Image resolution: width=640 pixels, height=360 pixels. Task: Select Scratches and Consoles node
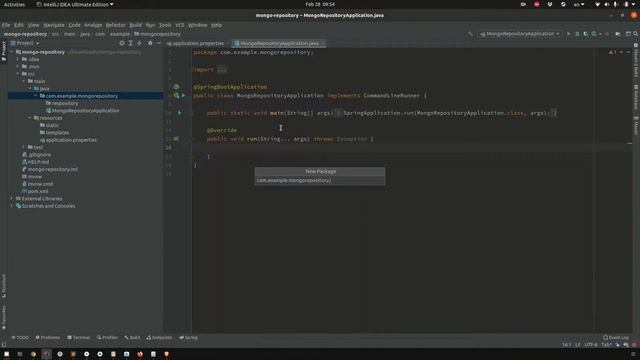click(x=48, y=206)
